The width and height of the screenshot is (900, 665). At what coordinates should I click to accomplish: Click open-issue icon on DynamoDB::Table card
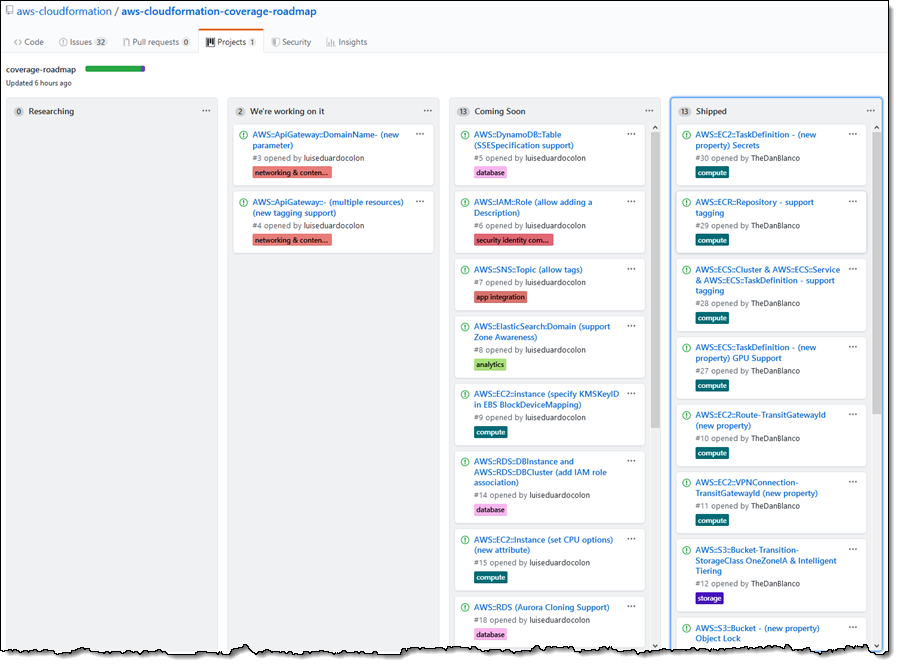[465, 134]
